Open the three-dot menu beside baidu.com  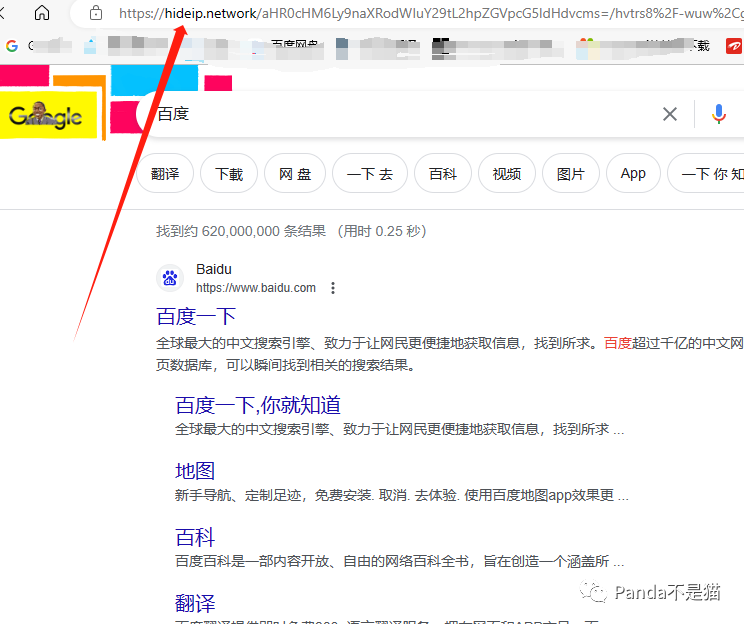coord(333,288)
